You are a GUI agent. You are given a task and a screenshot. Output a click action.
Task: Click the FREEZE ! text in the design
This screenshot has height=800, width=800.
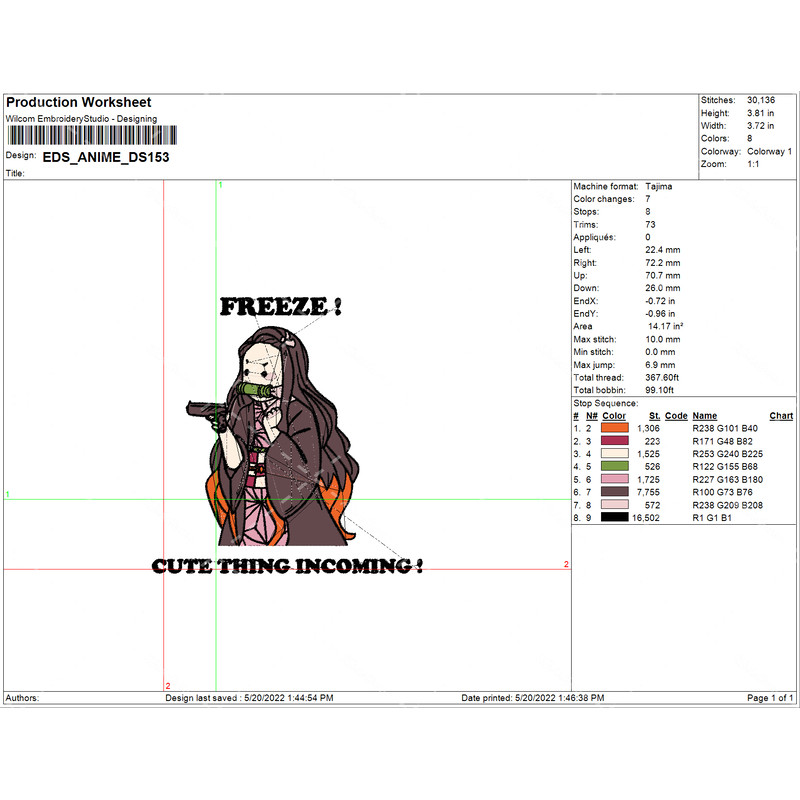(x=280, y=307)
